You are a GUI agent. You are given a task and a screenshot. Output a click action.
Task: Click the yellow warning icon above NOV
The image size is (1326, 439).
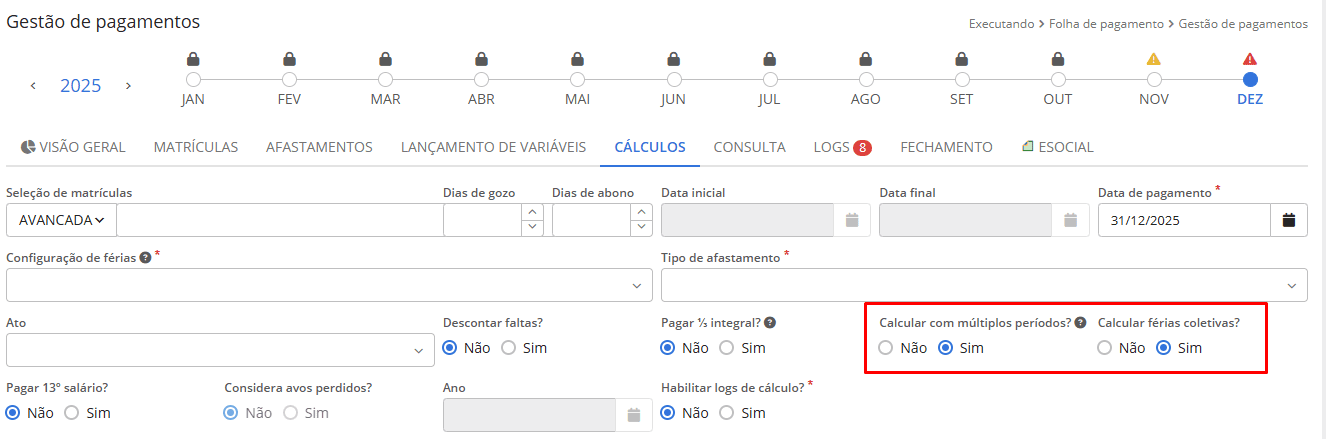(1153, 58)
